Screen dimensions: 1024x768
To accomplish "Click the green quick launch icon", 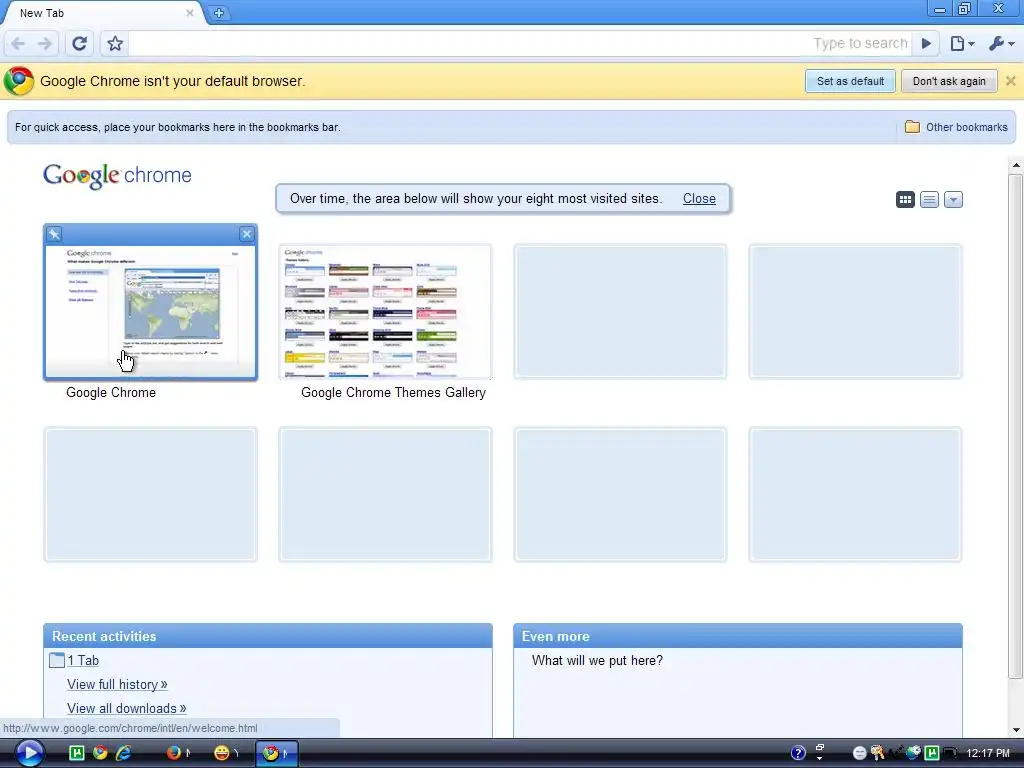I will (76, 753).
